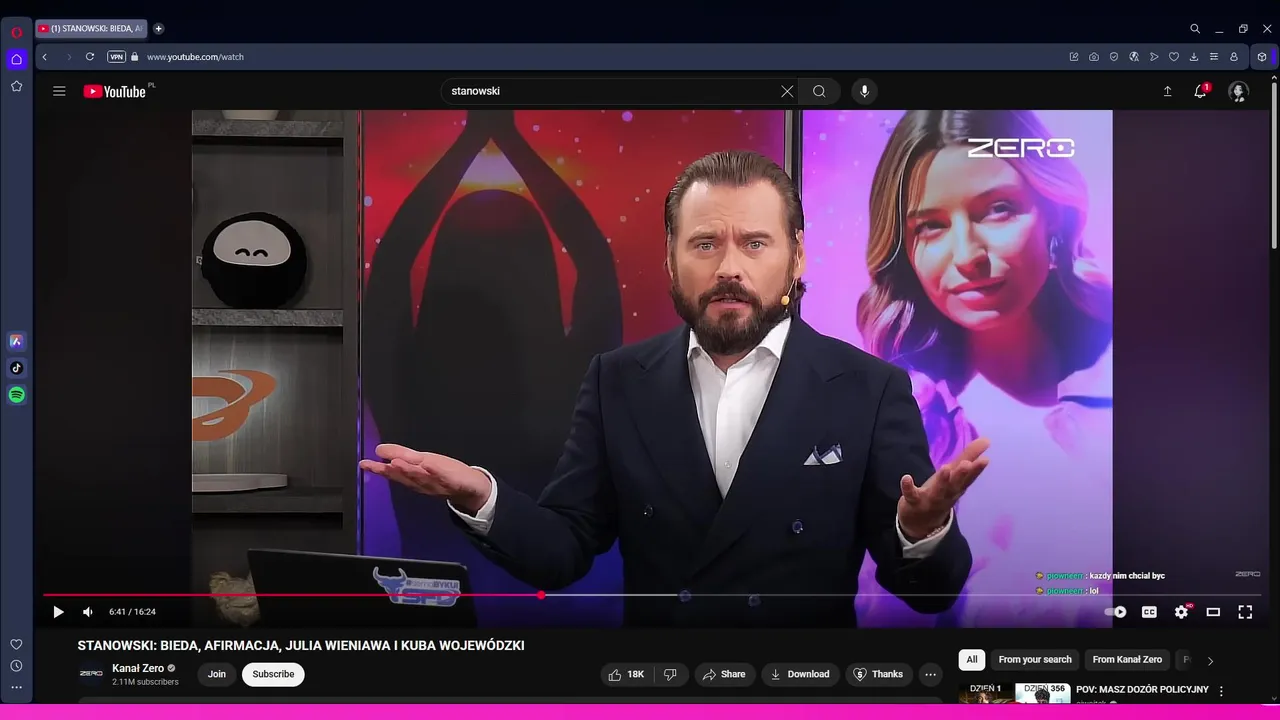The height and width of the screenshot is (720, 1280).
Task: Like the video (18K)
Action: click(x=626, y=674)
